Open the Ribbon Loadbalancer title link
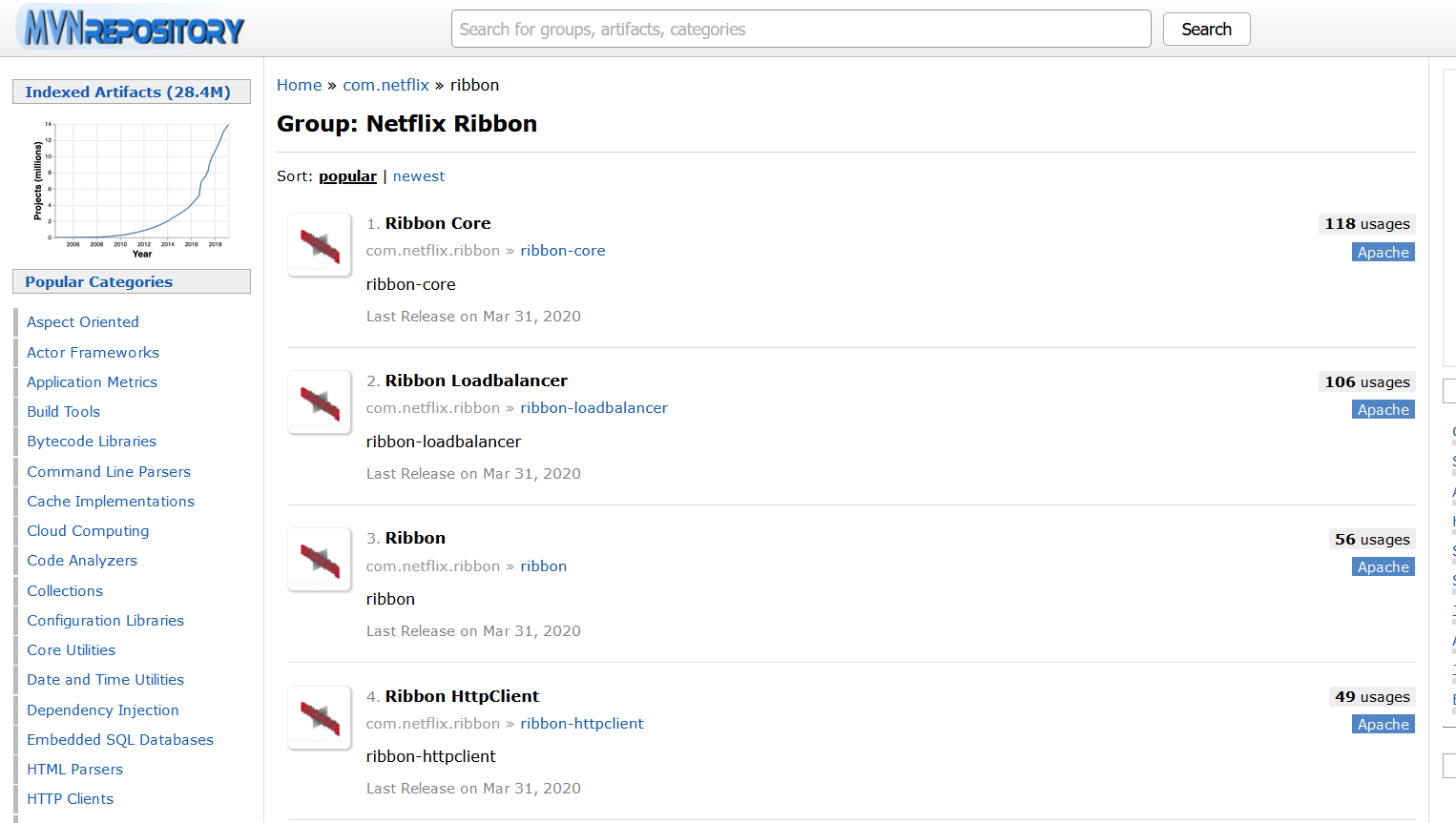 point(476,381)
